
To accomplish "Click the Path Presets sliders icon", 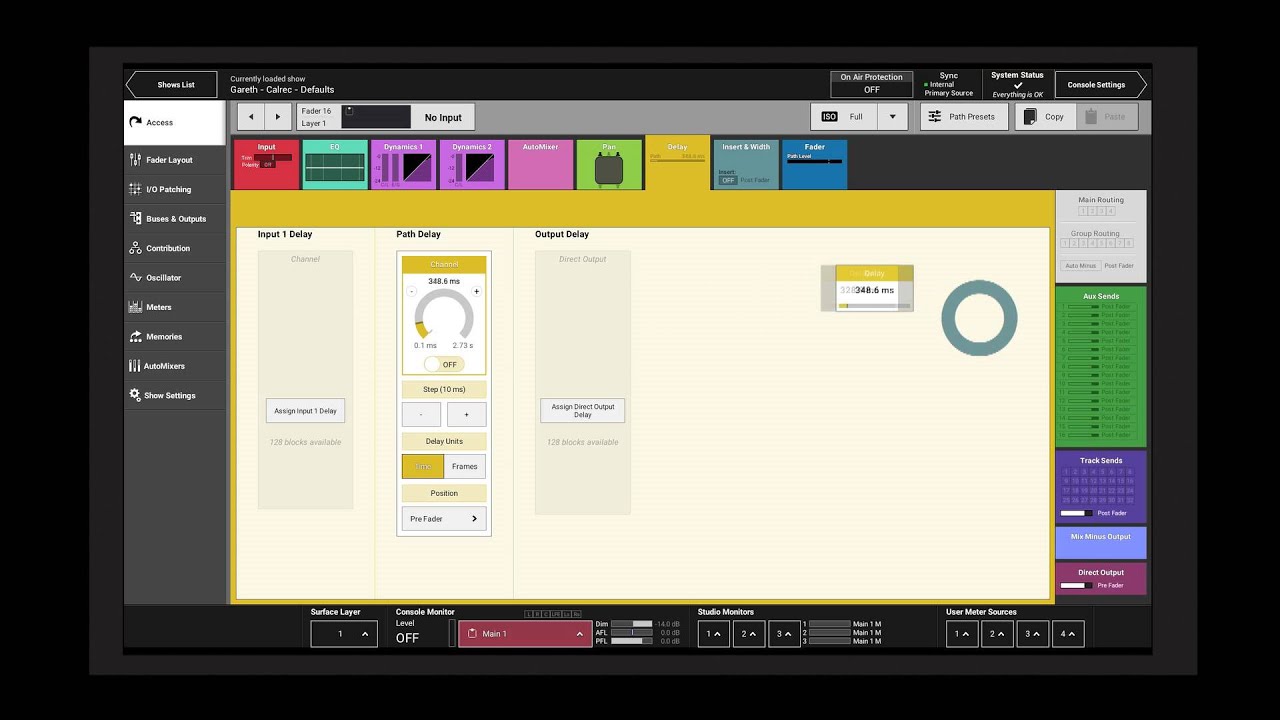I will (x=935, y=117).
